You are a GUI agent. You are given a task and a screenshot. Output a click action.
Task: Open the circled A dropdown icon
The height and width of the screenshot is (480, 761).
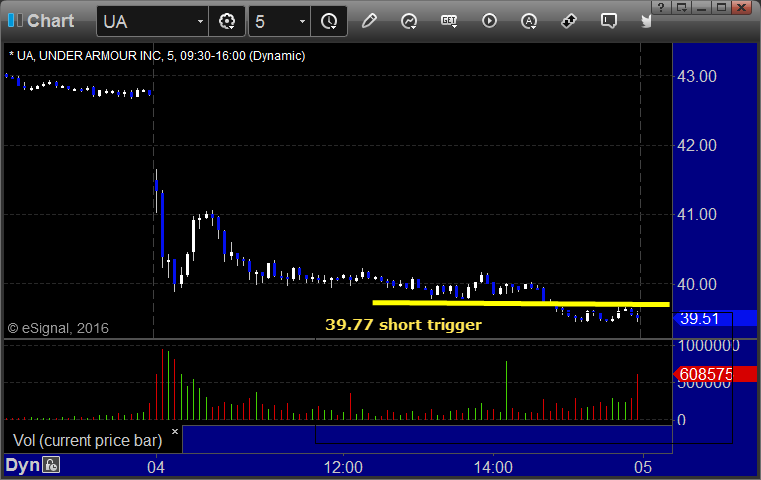529,21
